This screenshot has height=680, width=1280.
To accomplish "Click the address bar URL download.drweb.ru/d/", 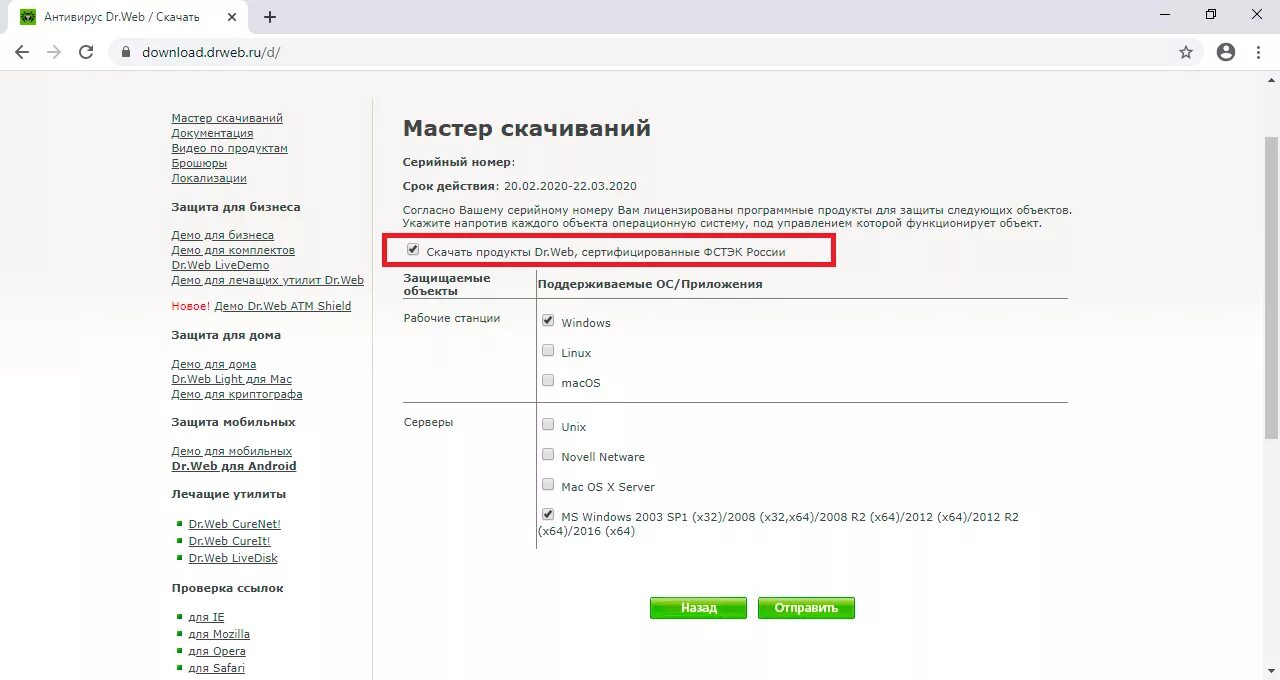I will click(211, 52).
